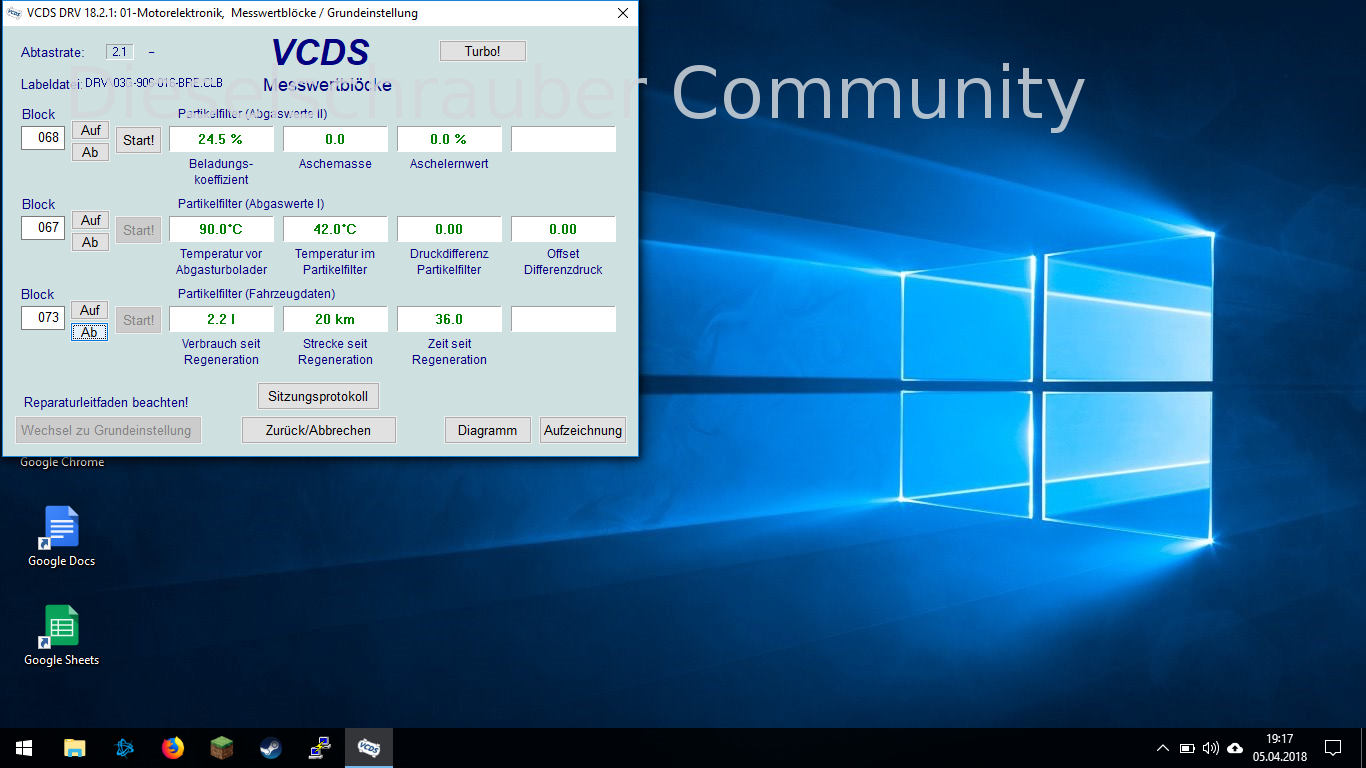Decrease block 067 with Ab
Screen dimensions: 1366x768
pos(90,242)
